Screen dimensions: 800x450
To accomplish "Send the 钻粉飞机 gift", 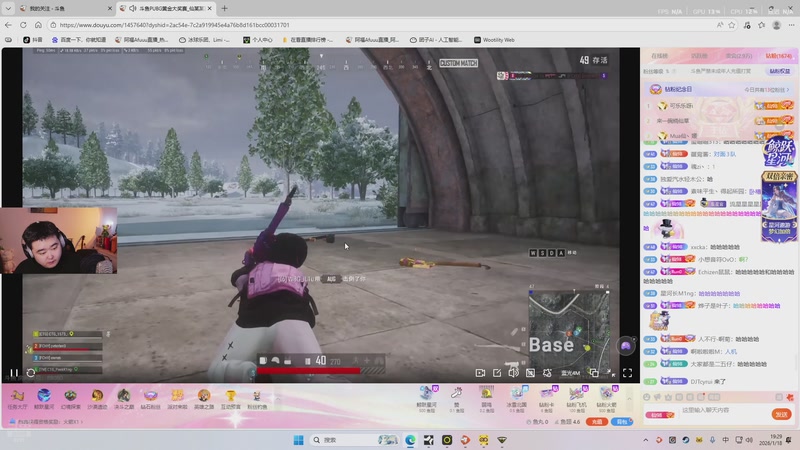I will click(x=577, y=398).
